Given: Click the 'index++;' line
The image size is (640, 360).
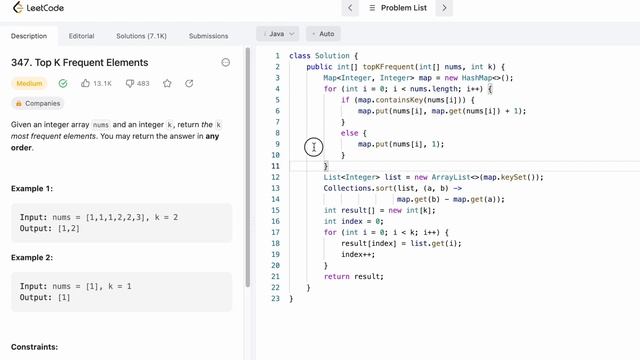Looking at the screenshot, I should 358,254.
